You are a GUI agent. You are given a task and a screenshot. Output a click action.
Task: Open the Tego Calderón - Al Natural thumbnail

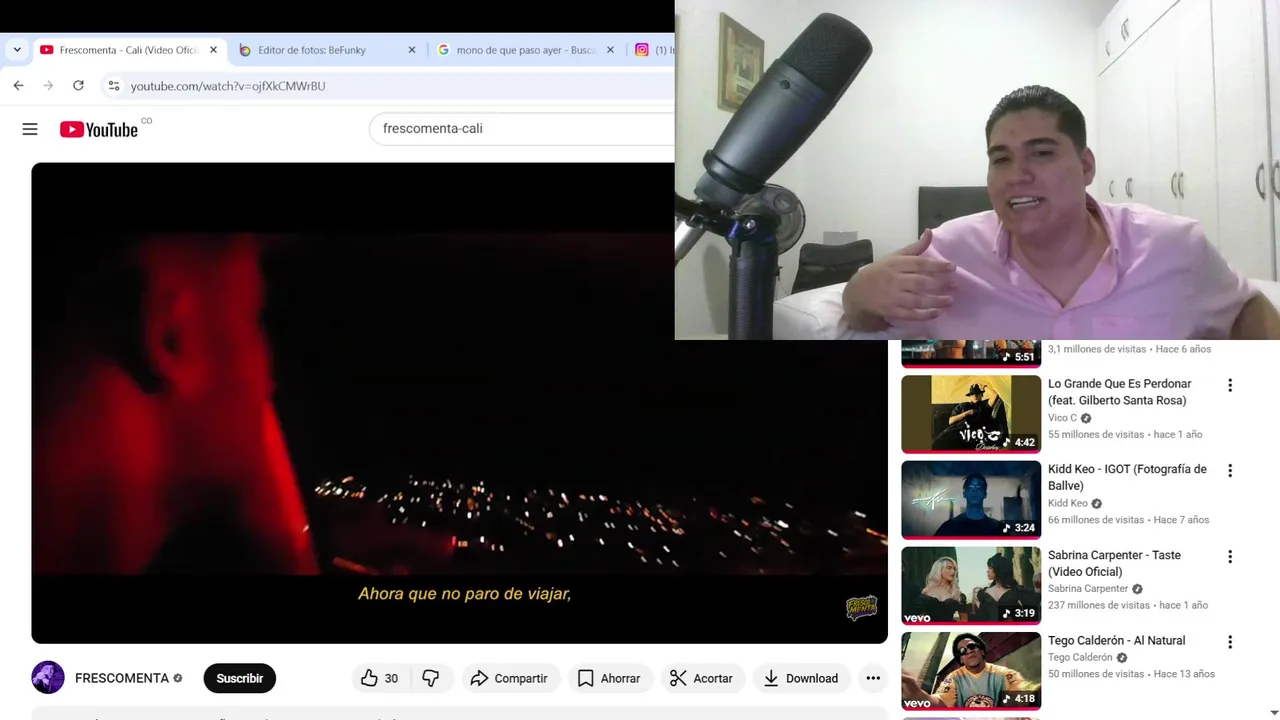pos(971,670)
